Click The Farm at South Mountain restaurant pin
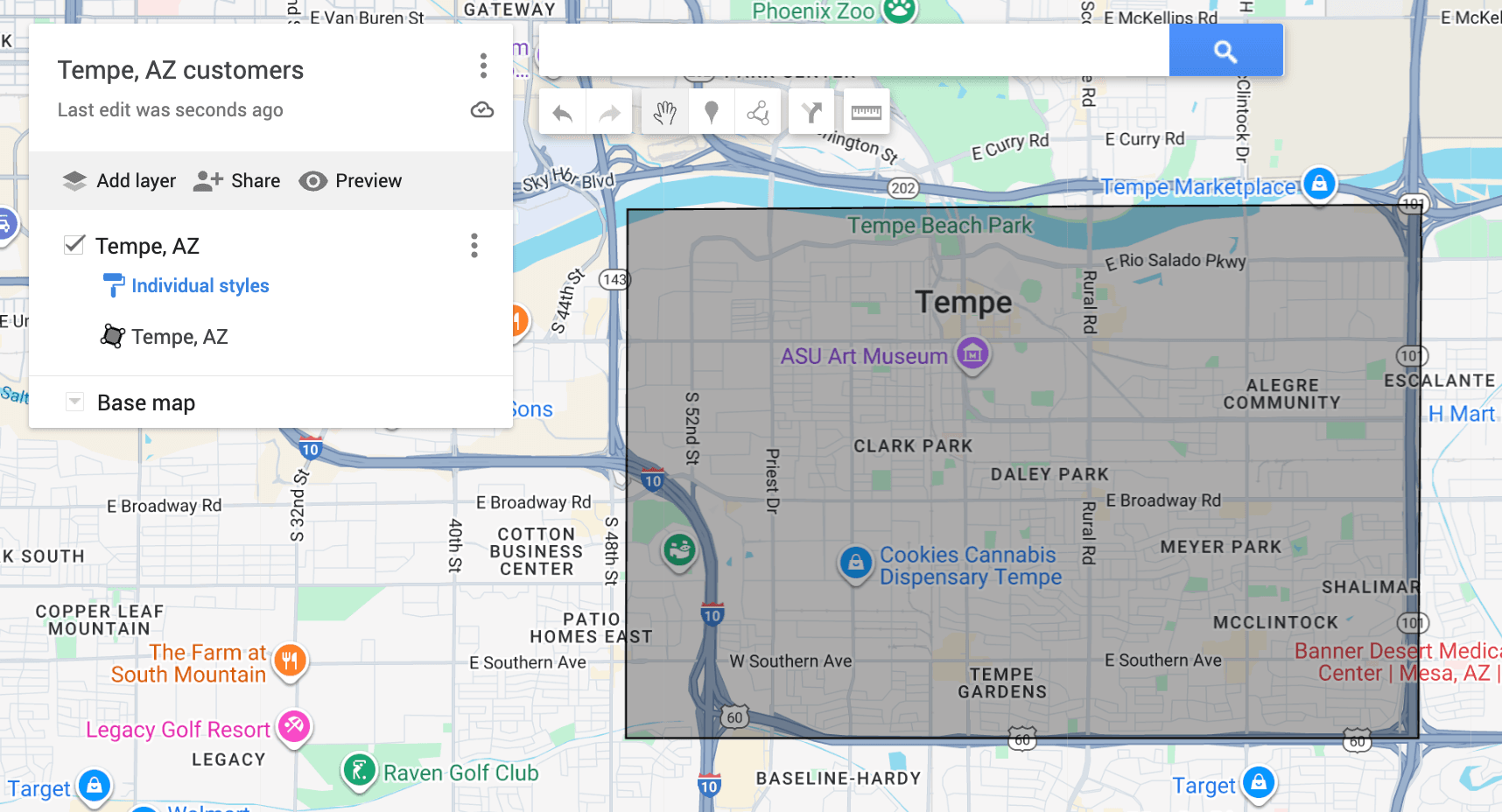Screen dimensions: 1502x812 (290, 660)
